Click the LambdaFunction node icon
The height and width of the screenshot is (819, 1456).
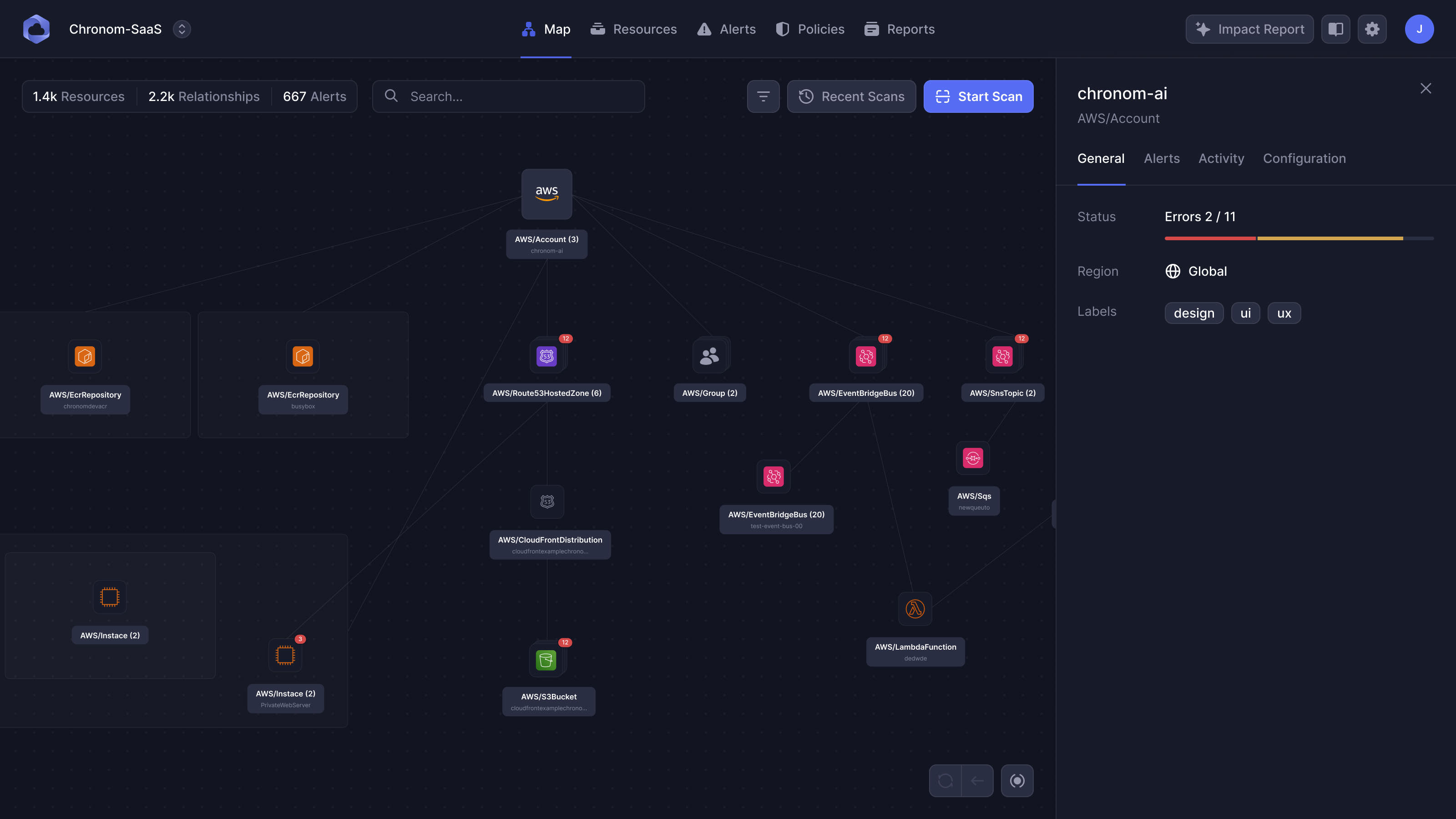tap(915, 609)
